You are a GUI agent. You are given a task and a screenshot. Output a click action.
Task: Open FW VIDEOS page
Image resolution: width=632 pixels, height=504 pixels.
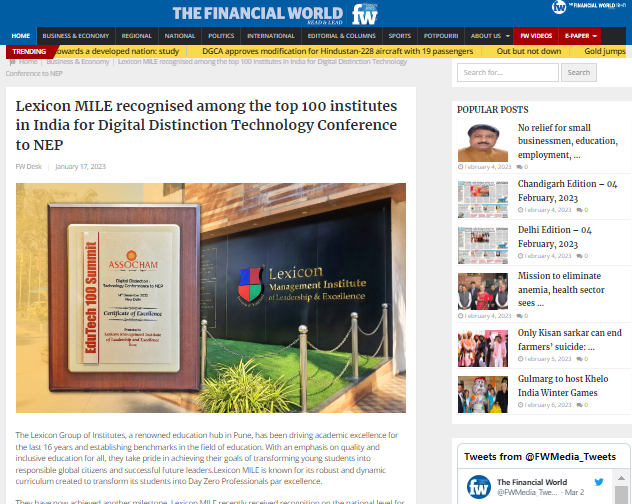(536, 36)
